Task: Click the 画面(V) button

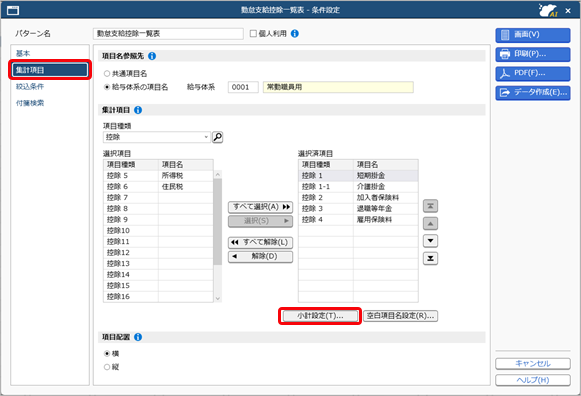Action: click(533, 35)
